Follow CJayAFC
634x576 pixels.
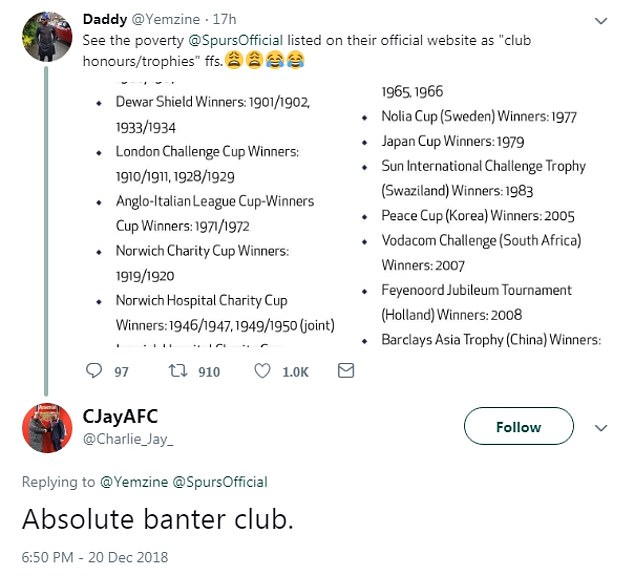[518, 427]
